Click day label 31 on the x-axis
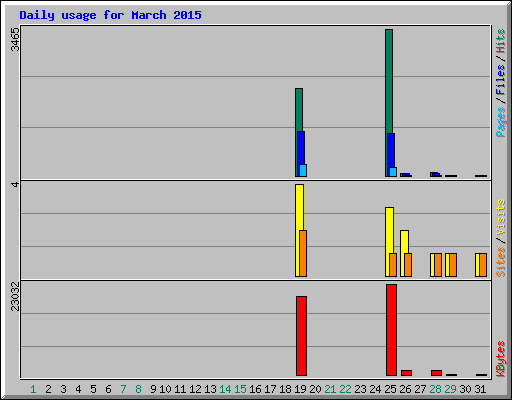The image size is (512, 400). (x=480, y=389)
